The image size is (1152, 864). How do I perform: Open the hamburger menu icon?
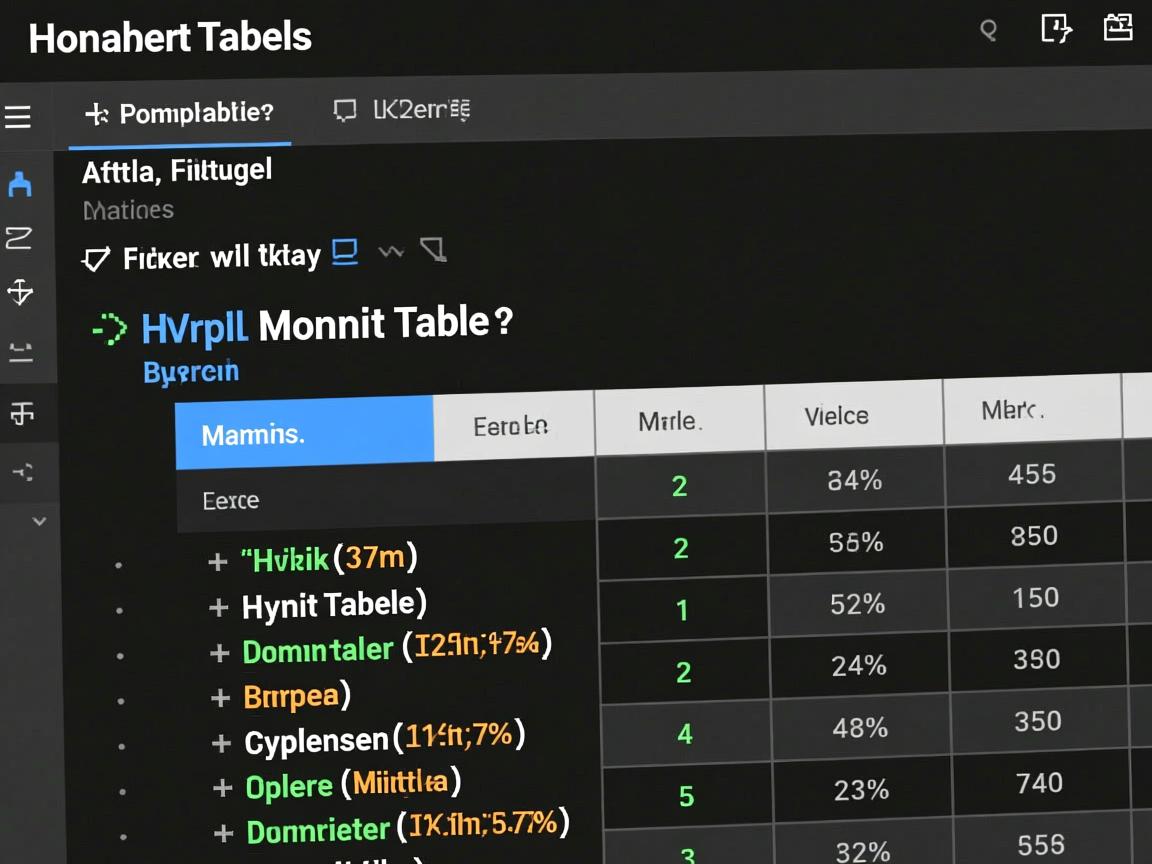click(x=18, y=118)
